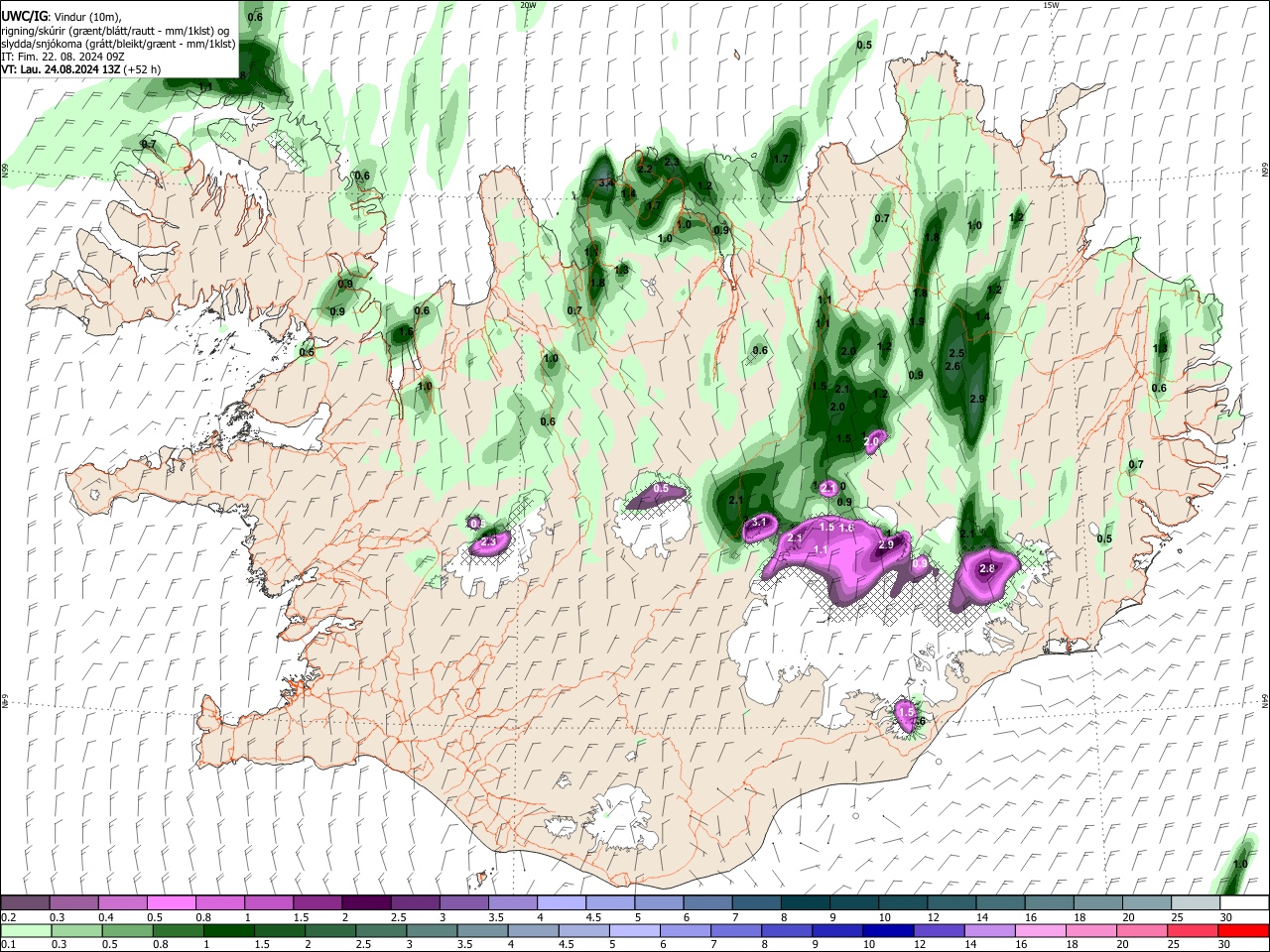The height and width of the screenshot is (952, 1270).
Task: Click the 'UWC/IG: Vindur (10m)' title text
Action: coord(62,17)
